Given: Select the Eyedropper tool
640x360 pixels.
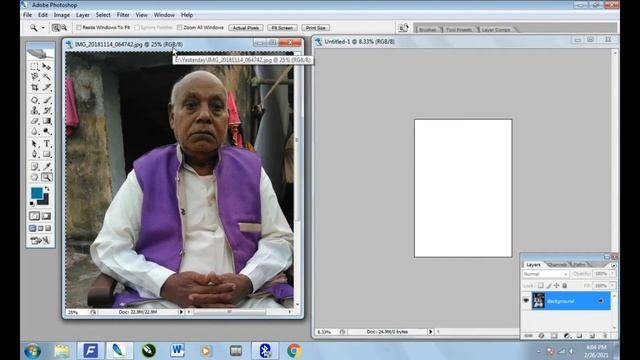Looking at the screenshot, I should 47,167.
